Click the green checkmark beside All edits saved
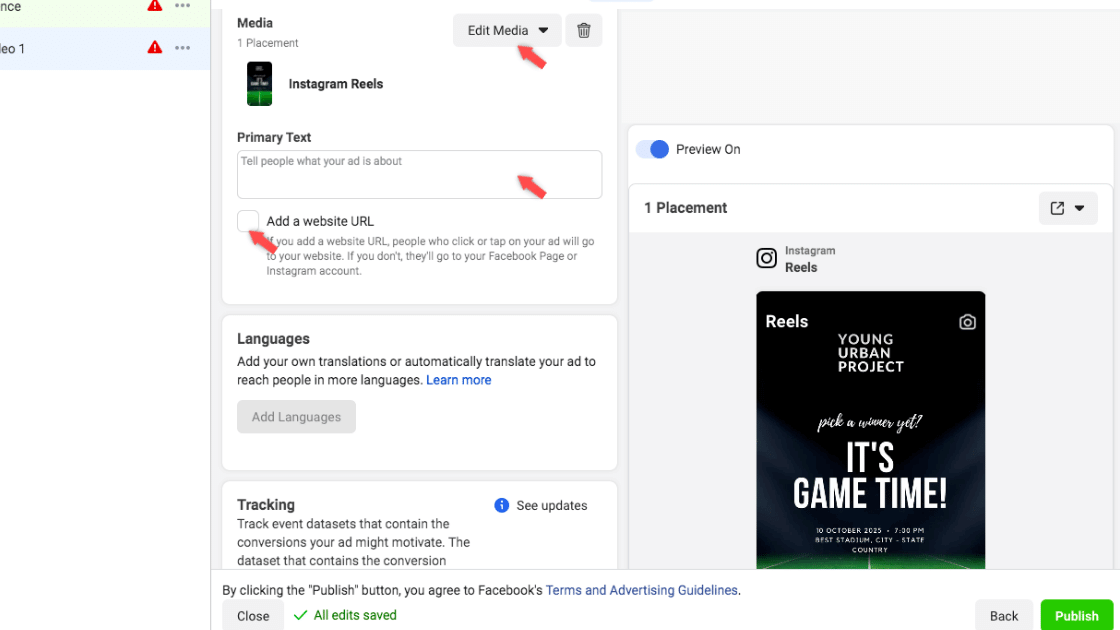The width and height of the screenshot is (1120, 630). tap(299, 616)
